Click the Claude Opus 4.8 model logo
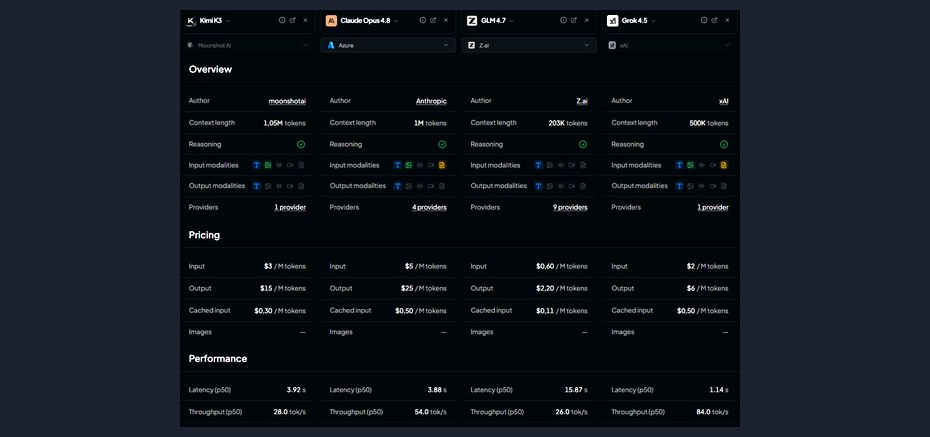 click(x=331, y=21)
